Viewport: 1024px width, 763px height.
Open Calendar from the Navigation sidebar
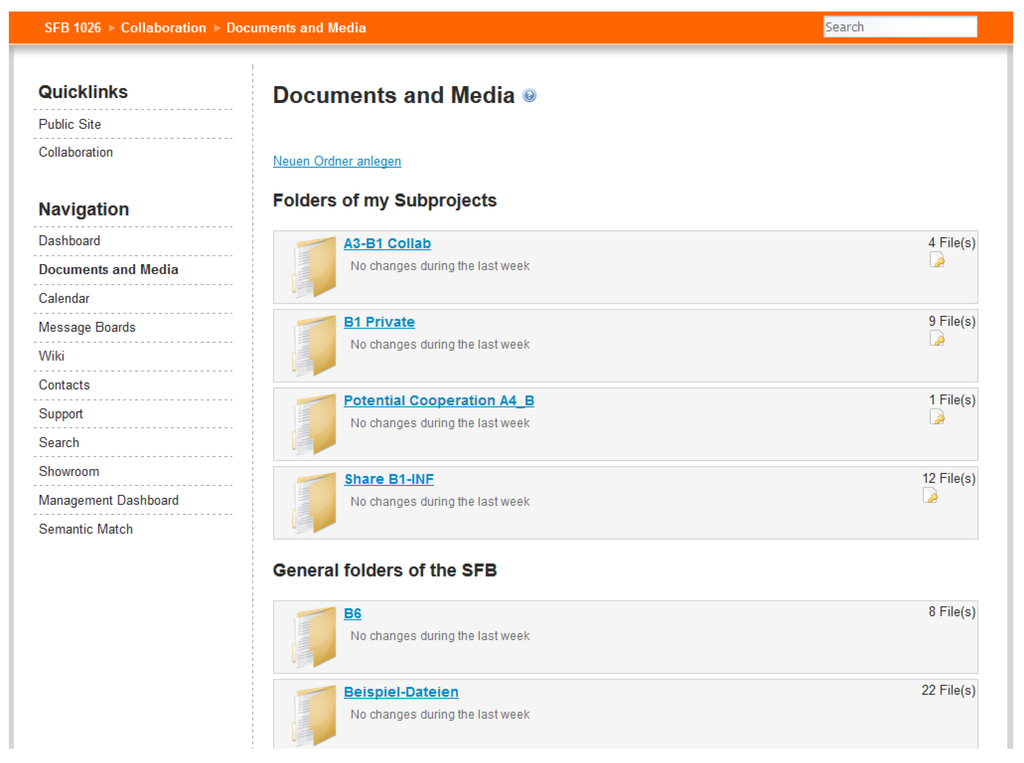pos(64,298)
